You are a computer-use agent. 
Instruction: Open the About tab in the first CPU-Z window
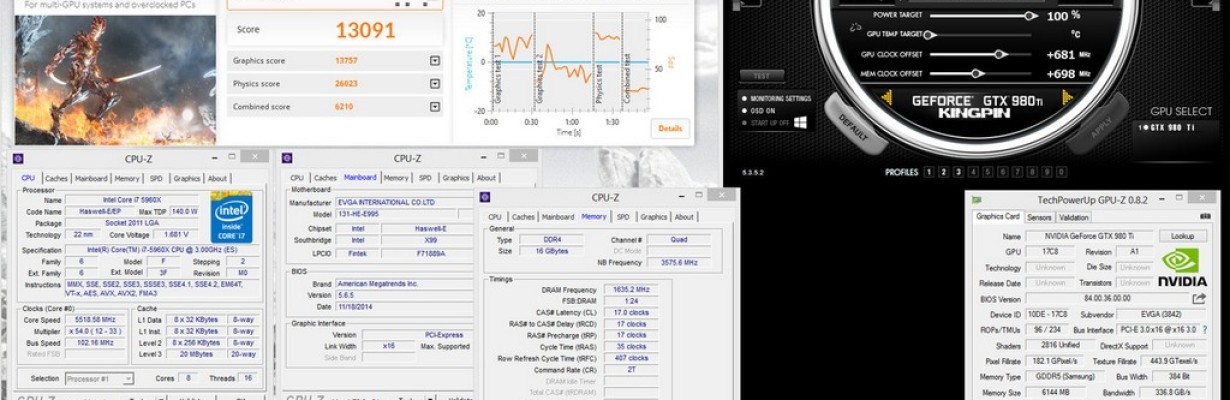tap(217, 178)
